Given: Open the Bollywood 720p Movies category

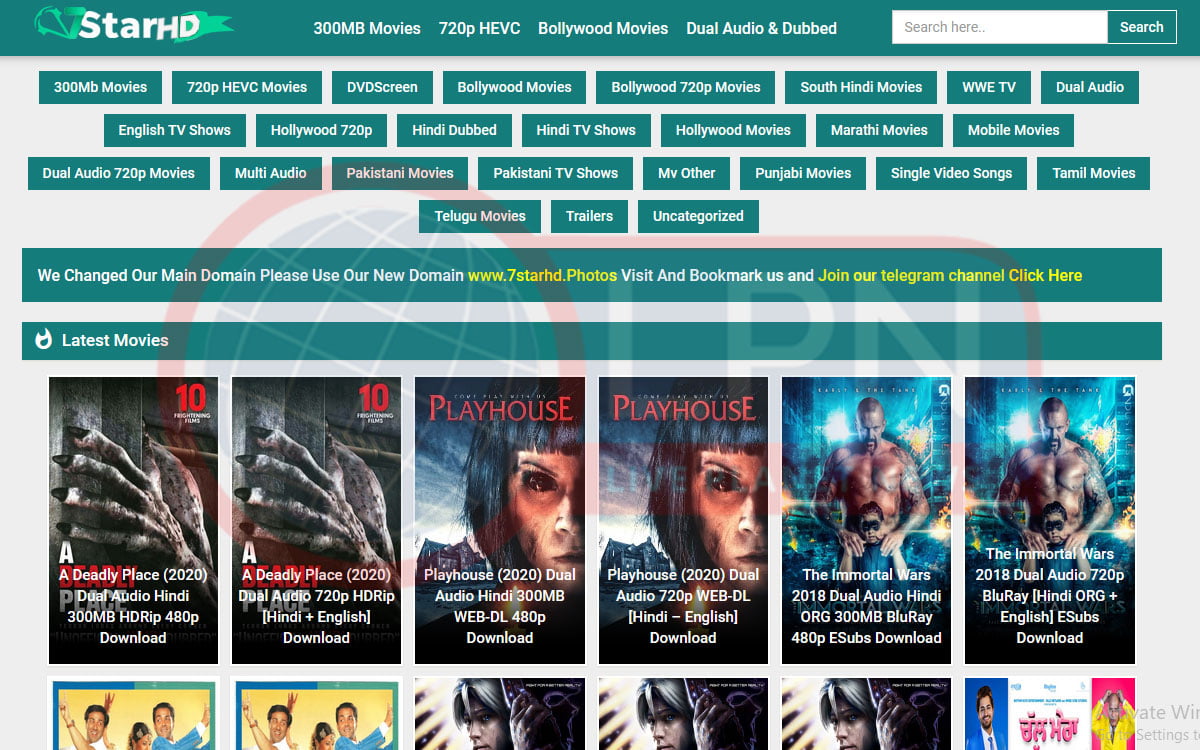Looking at the screenshot, I should [x=686, y=87].
